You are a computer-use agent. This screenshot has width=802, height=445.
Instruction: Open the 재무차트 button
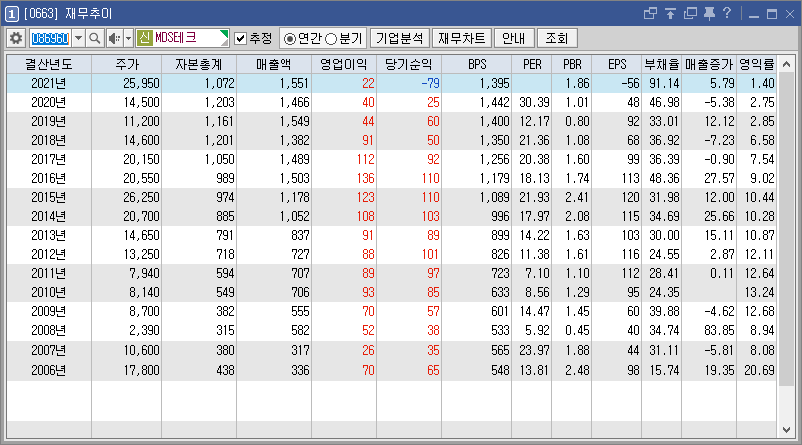[x=461, y=38]
